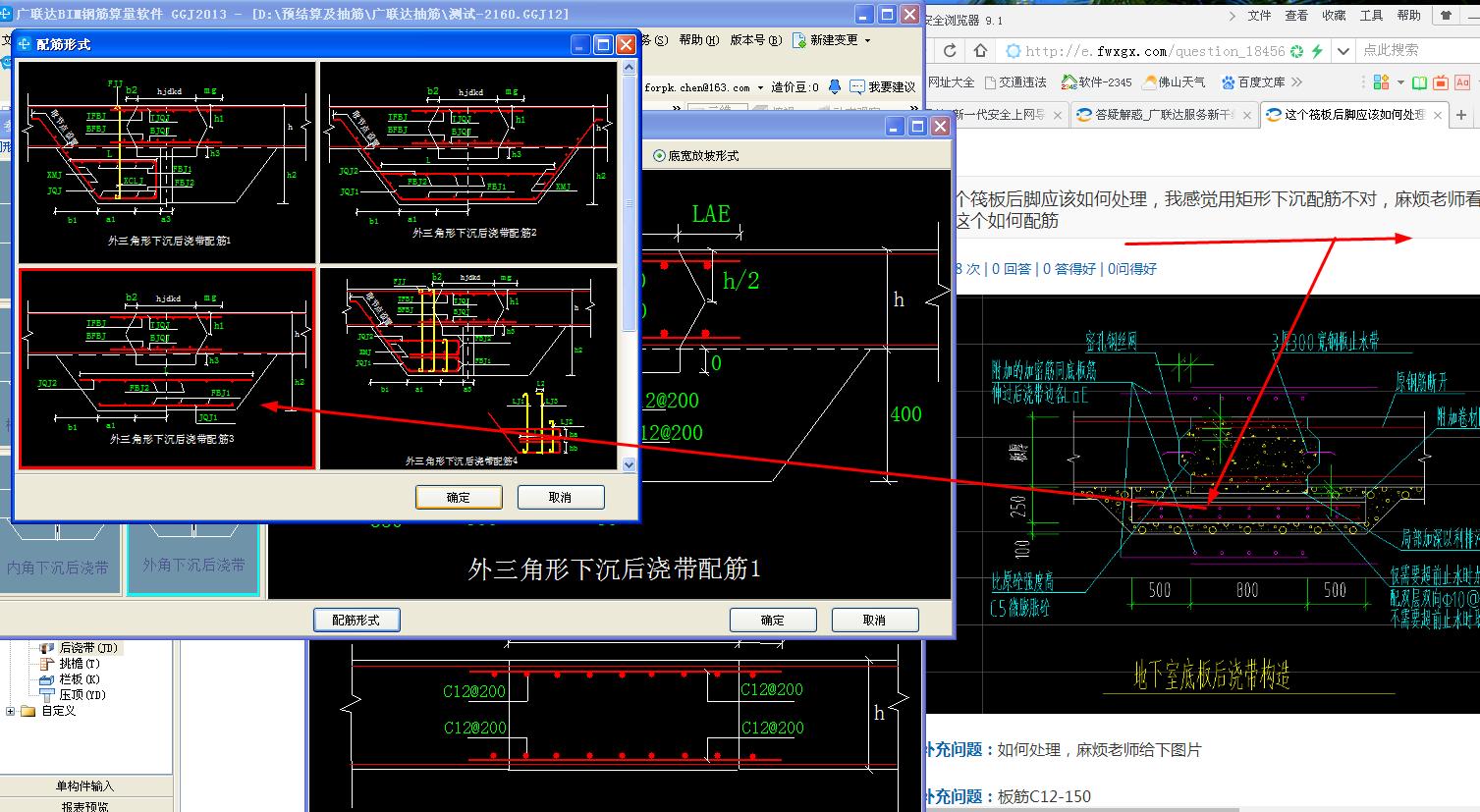1480x812 pixels.
Task: Select 后浇带(JD) in component tree
Action: tap(88, 648)
